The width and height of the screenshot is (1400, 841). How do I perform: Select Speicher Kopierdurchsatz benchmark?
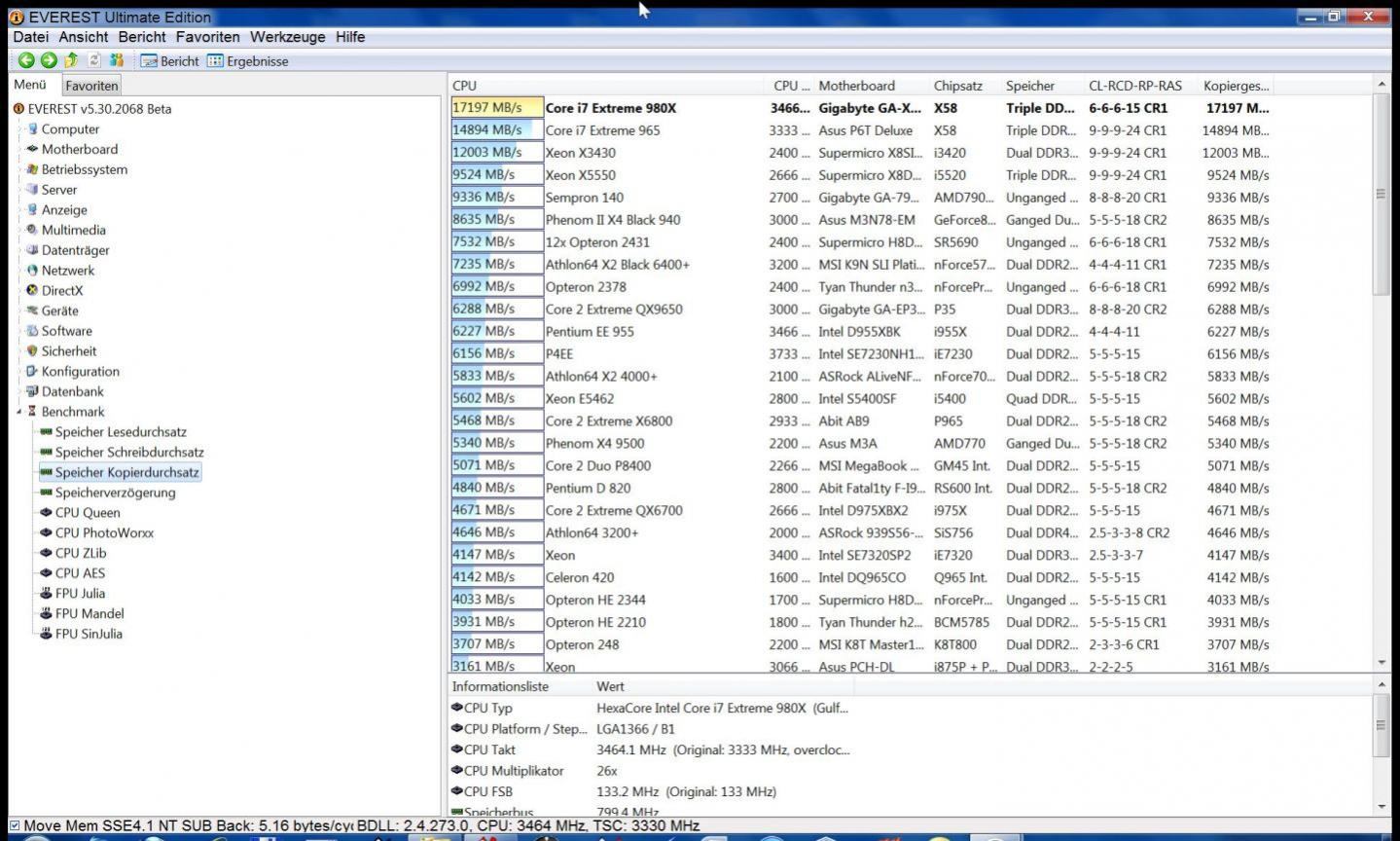click(126, 472)
